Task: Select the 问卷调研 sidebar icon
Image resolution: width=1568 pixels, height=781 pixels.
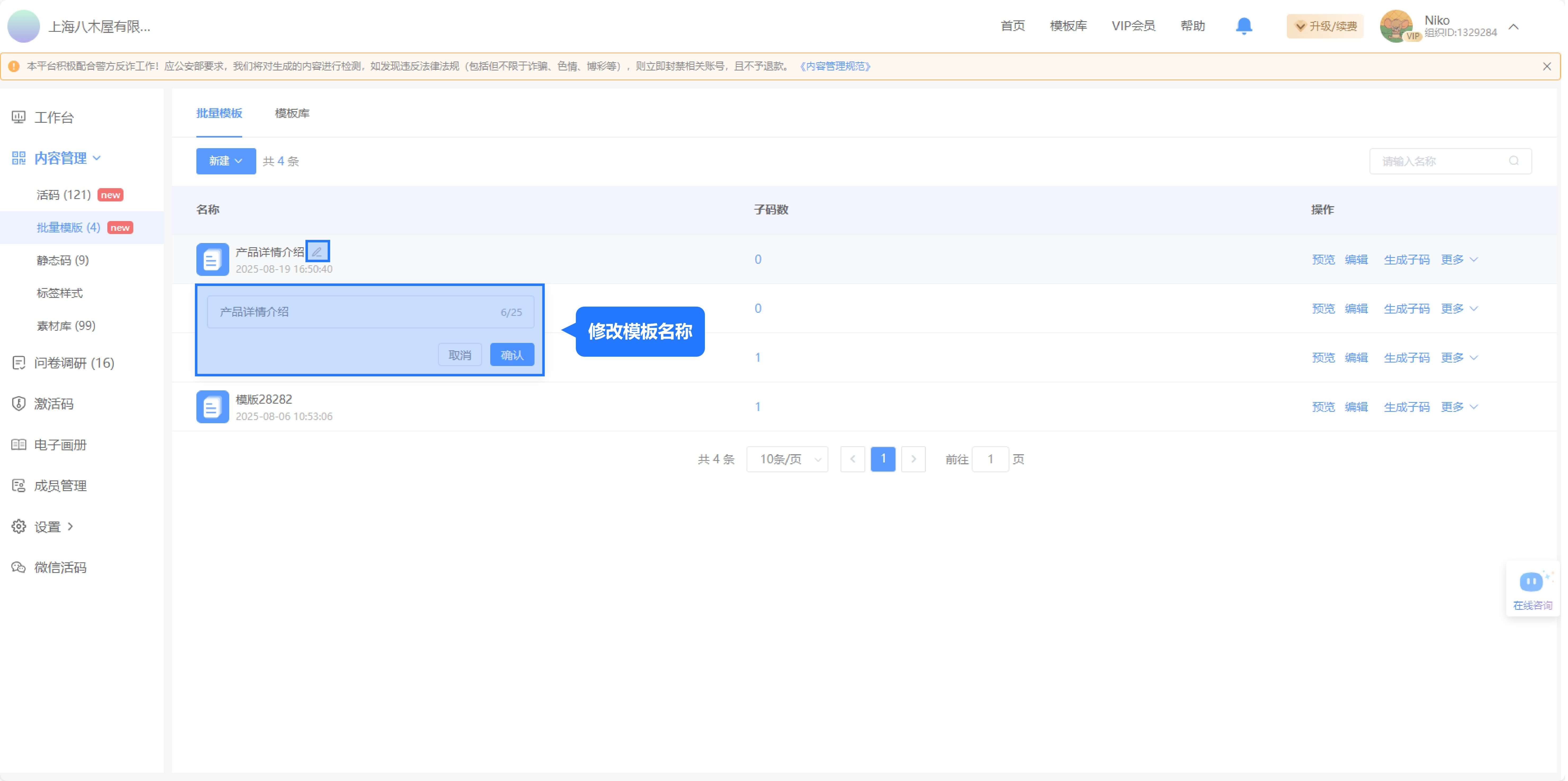Action: coord(18,363)
